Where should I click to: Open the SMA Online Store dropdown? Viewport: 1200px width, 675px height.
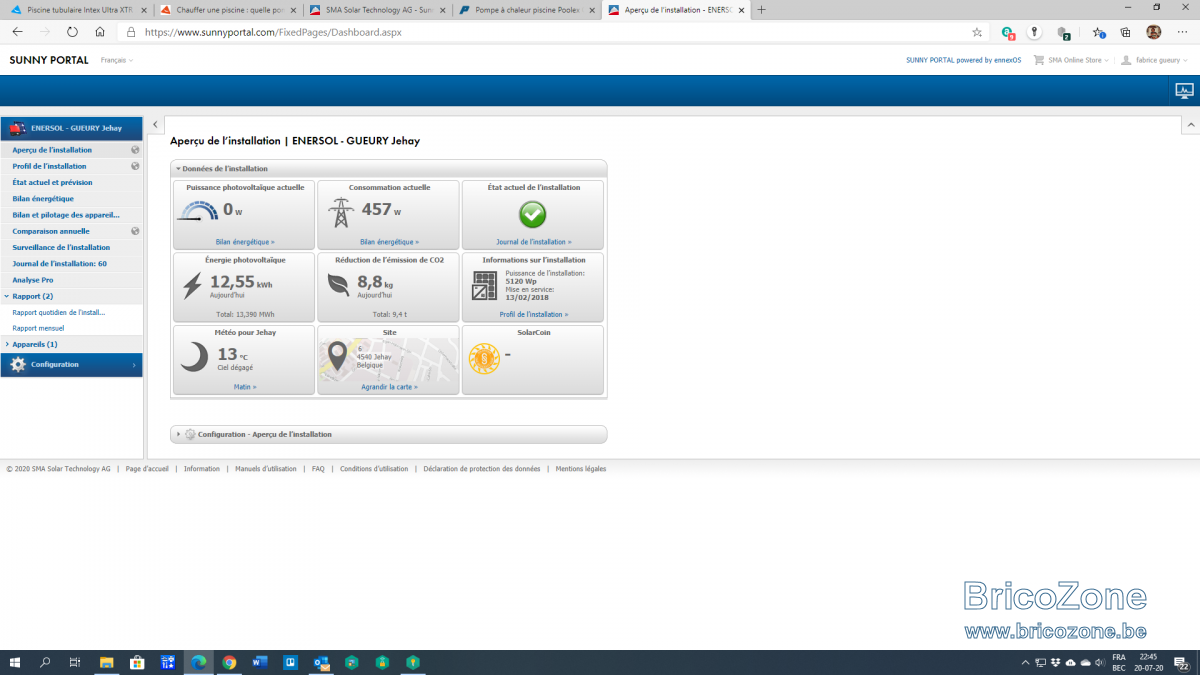point(1078,60)
